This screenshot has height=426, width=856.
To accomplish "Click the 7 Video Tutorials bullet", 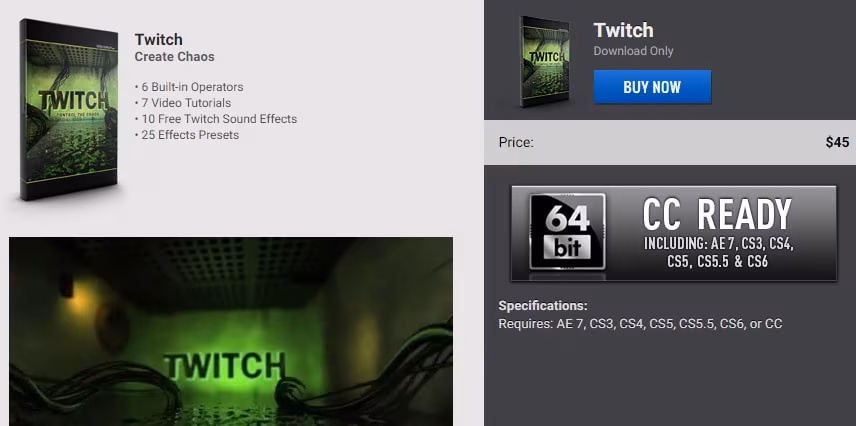I will (183, 103).
